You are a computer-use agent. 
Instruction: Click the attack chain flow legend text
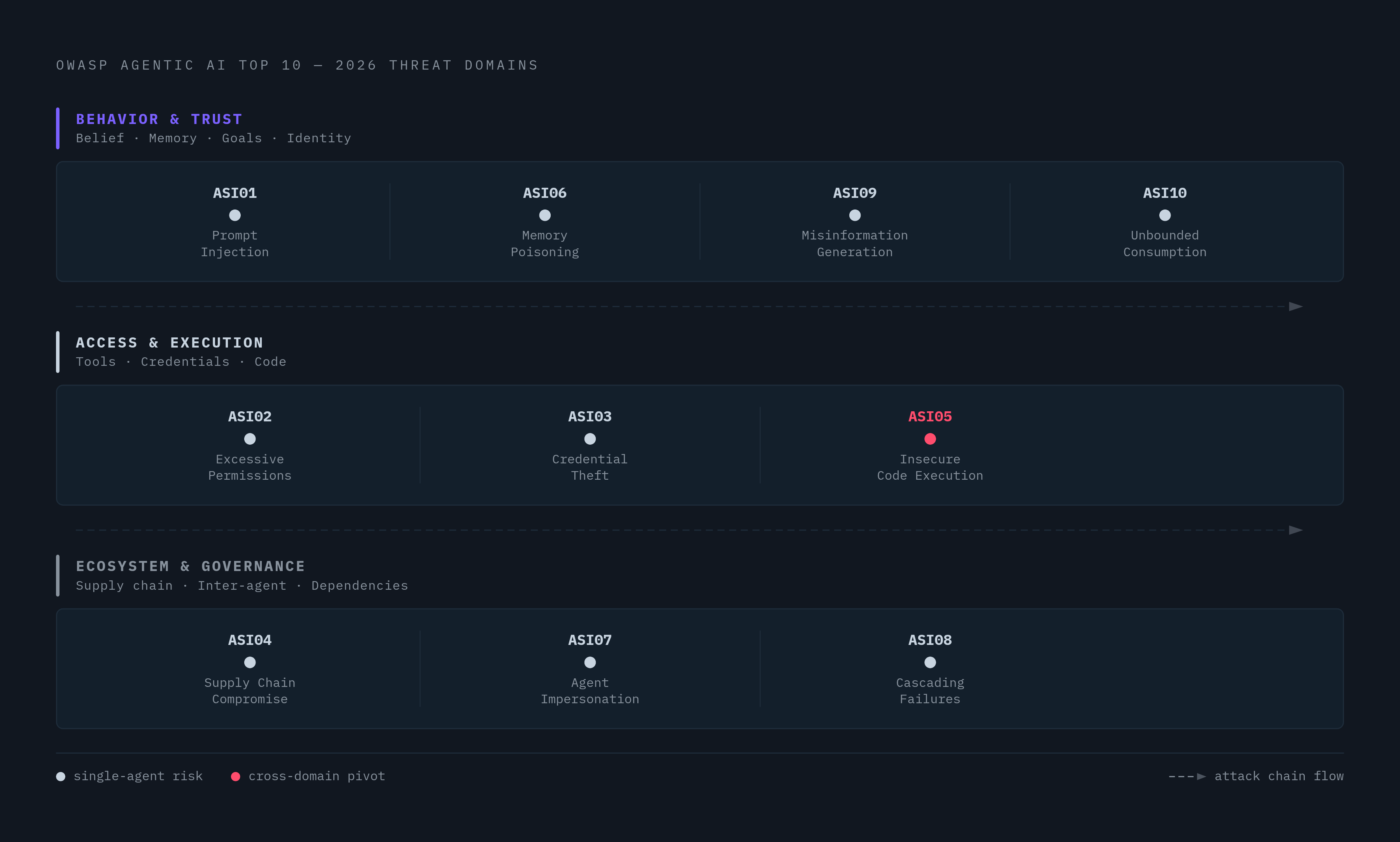[x=1279, y=776]
